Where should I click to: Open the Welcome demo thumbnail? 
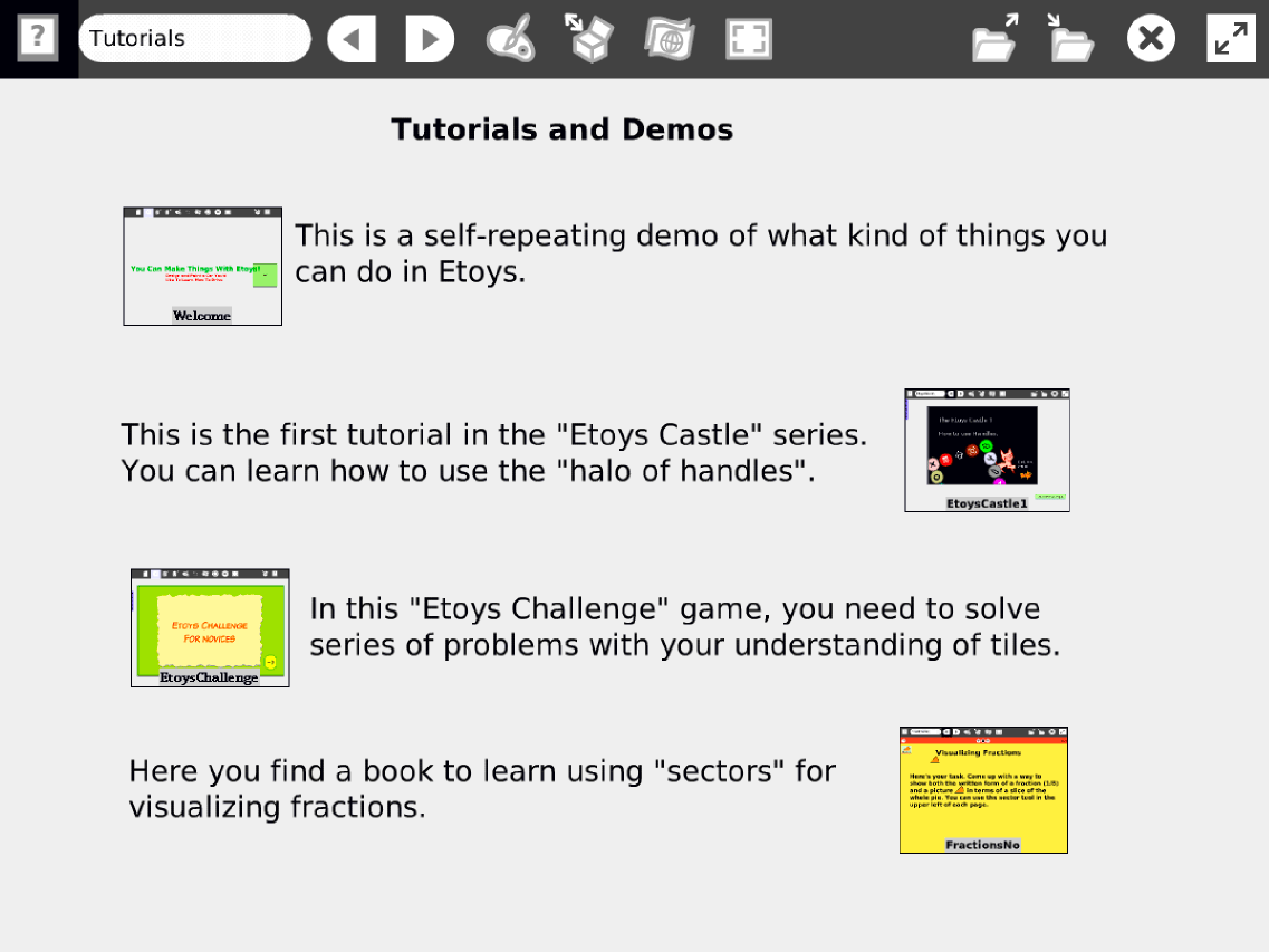[203, 266]
